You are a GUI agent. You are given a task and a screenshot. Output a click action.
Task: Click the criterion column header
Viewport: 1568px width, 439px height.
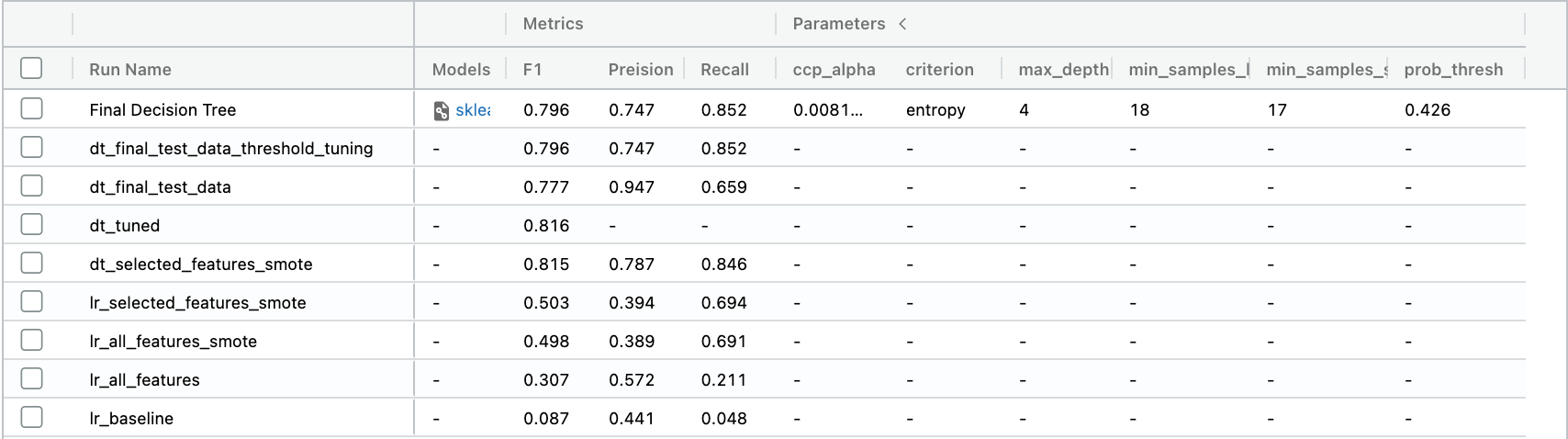pyautogui.click(x=939, y=70)
